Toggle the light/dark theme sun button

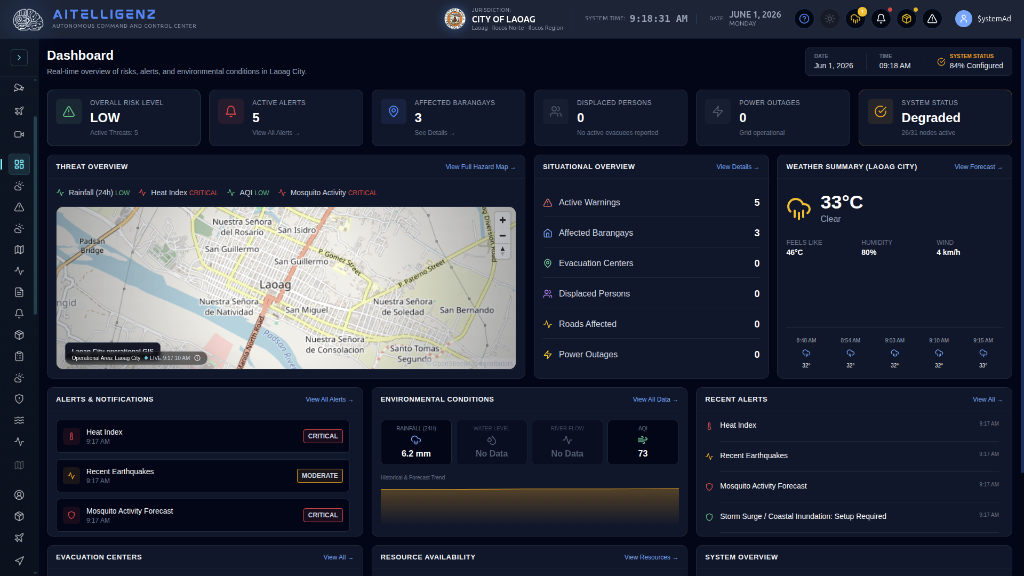829,19
